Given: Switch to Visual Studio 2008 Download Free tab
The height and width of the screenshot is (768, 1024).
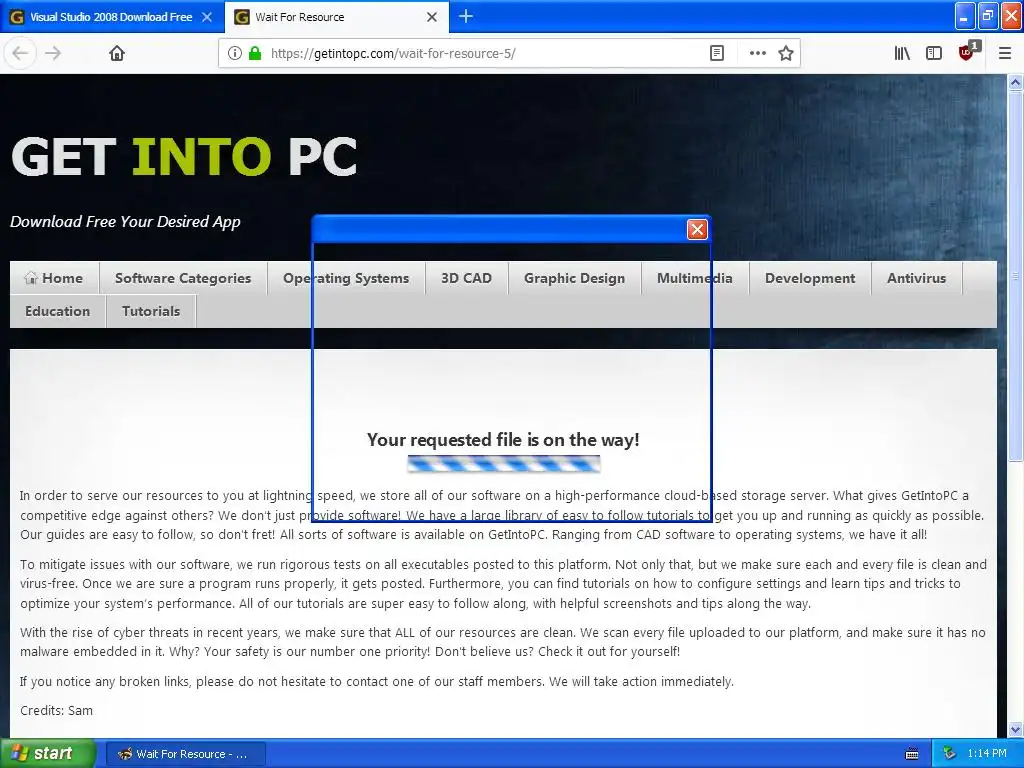Looking at the screenshot, I should pyautogui.click(x=111, y=17).
